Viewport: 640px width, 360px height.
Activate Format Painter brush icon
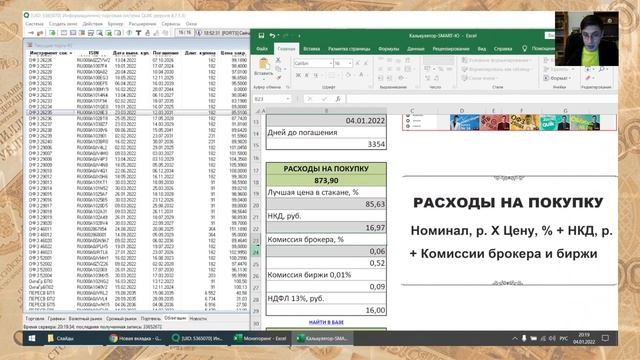tap(278, 78)
